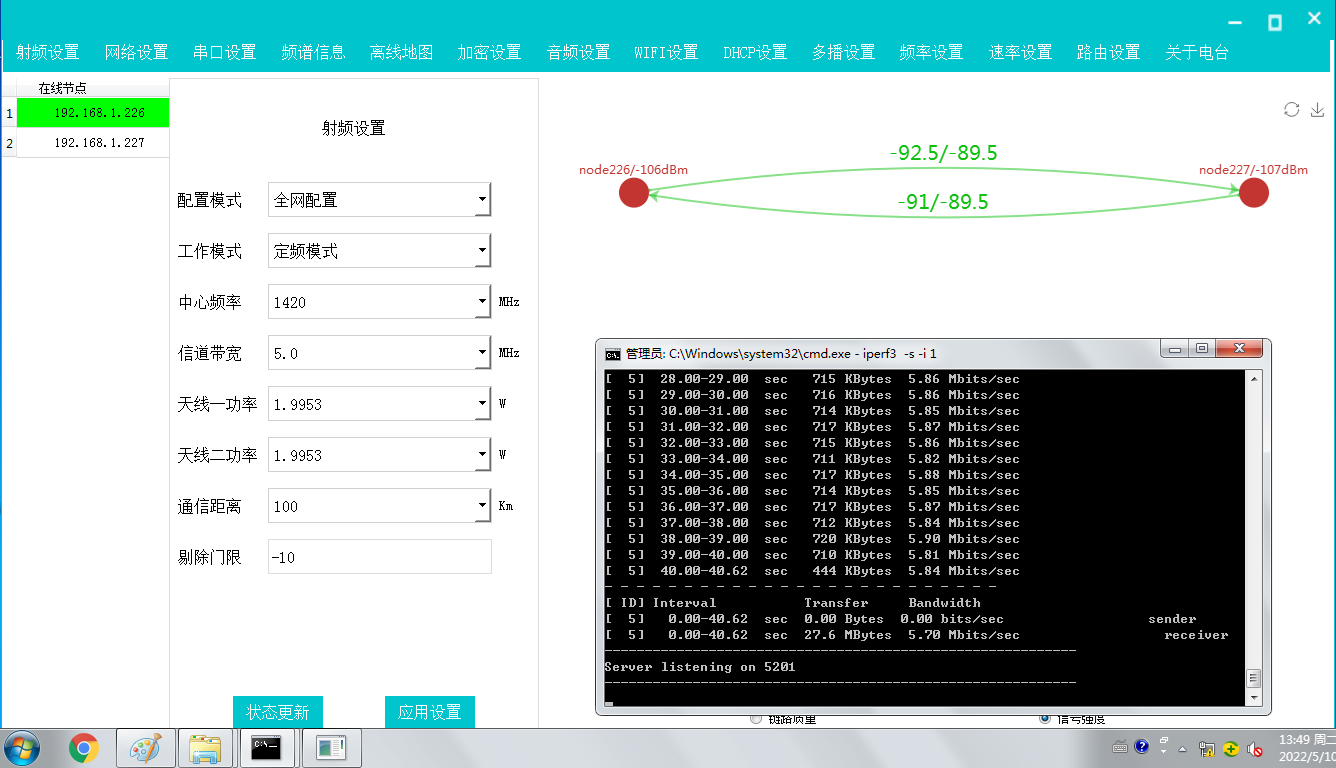Image resolution: width=1336 pixels, height=768 pixels.
Task: Expand the 工作模式 dropdown
Action: [x=482, y=250]
